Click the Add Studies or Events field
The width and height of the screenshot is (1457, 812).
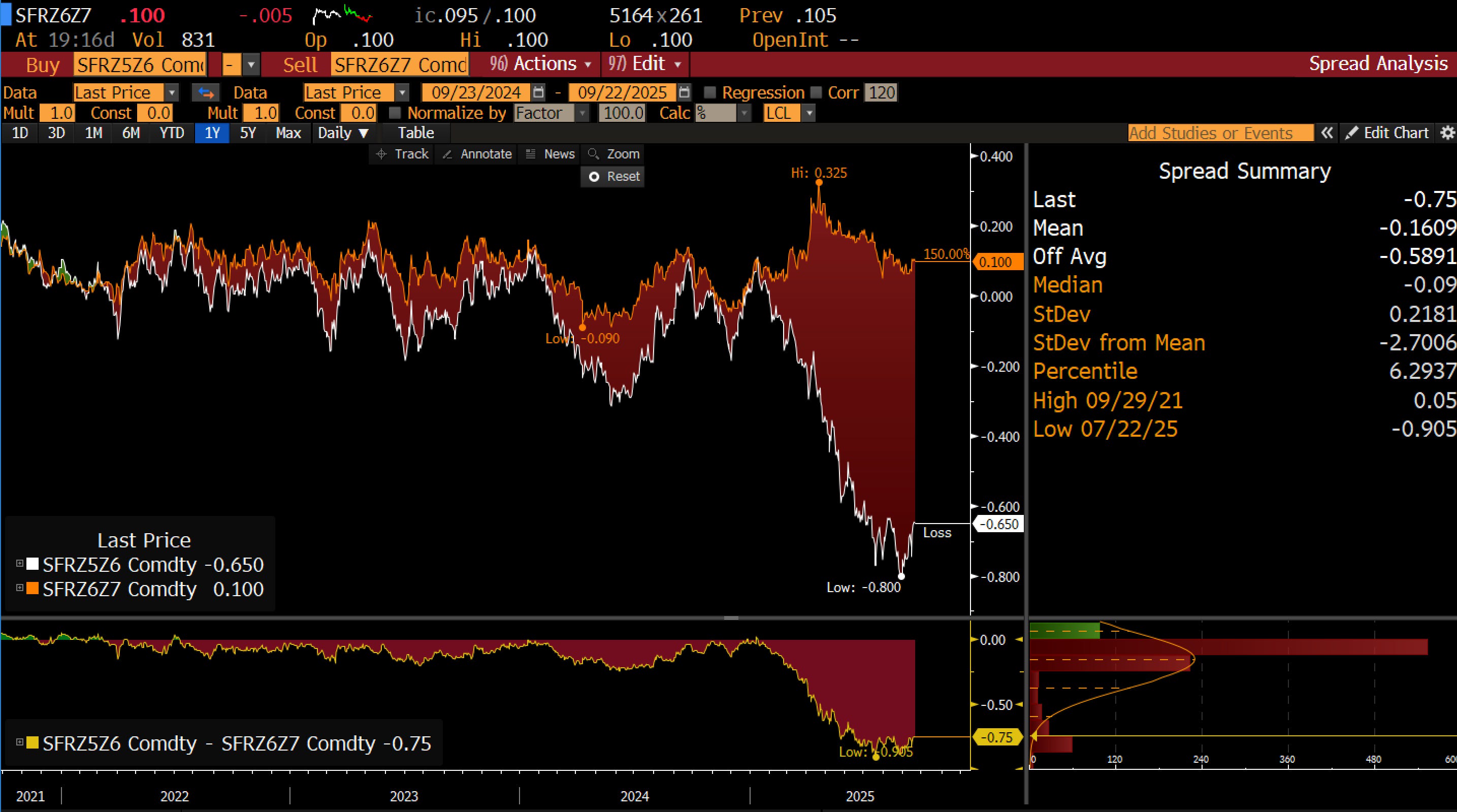point(1219,133)
